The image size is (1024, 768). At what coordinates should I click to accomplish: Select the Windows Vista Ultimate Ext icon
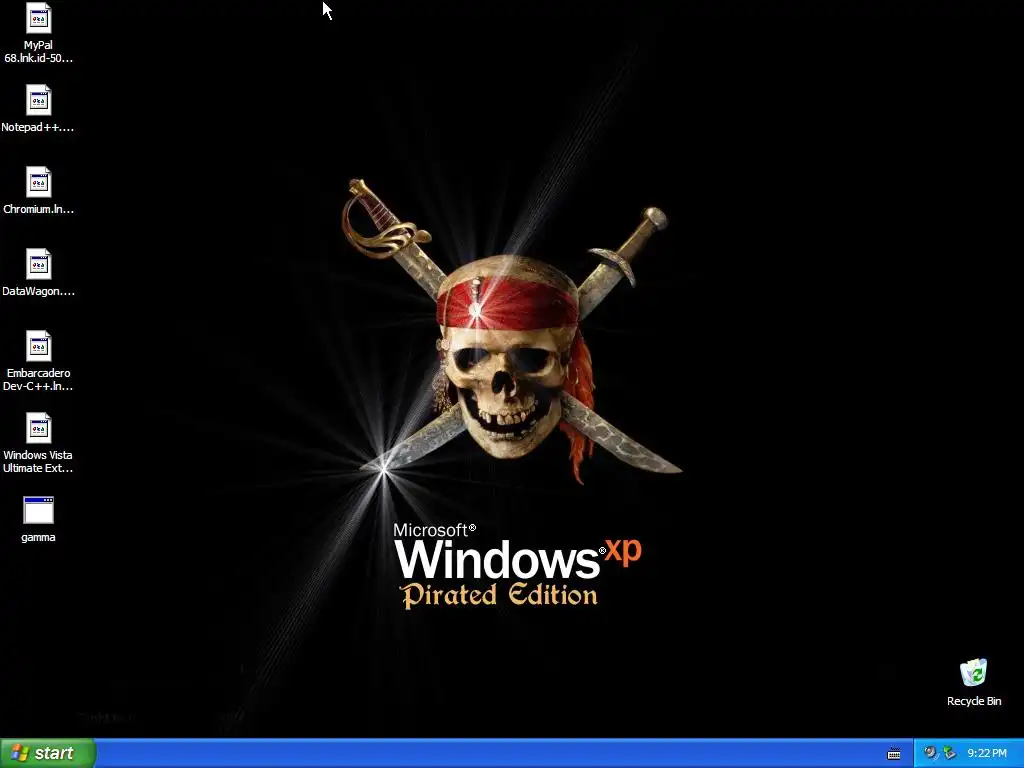[39, 428]
